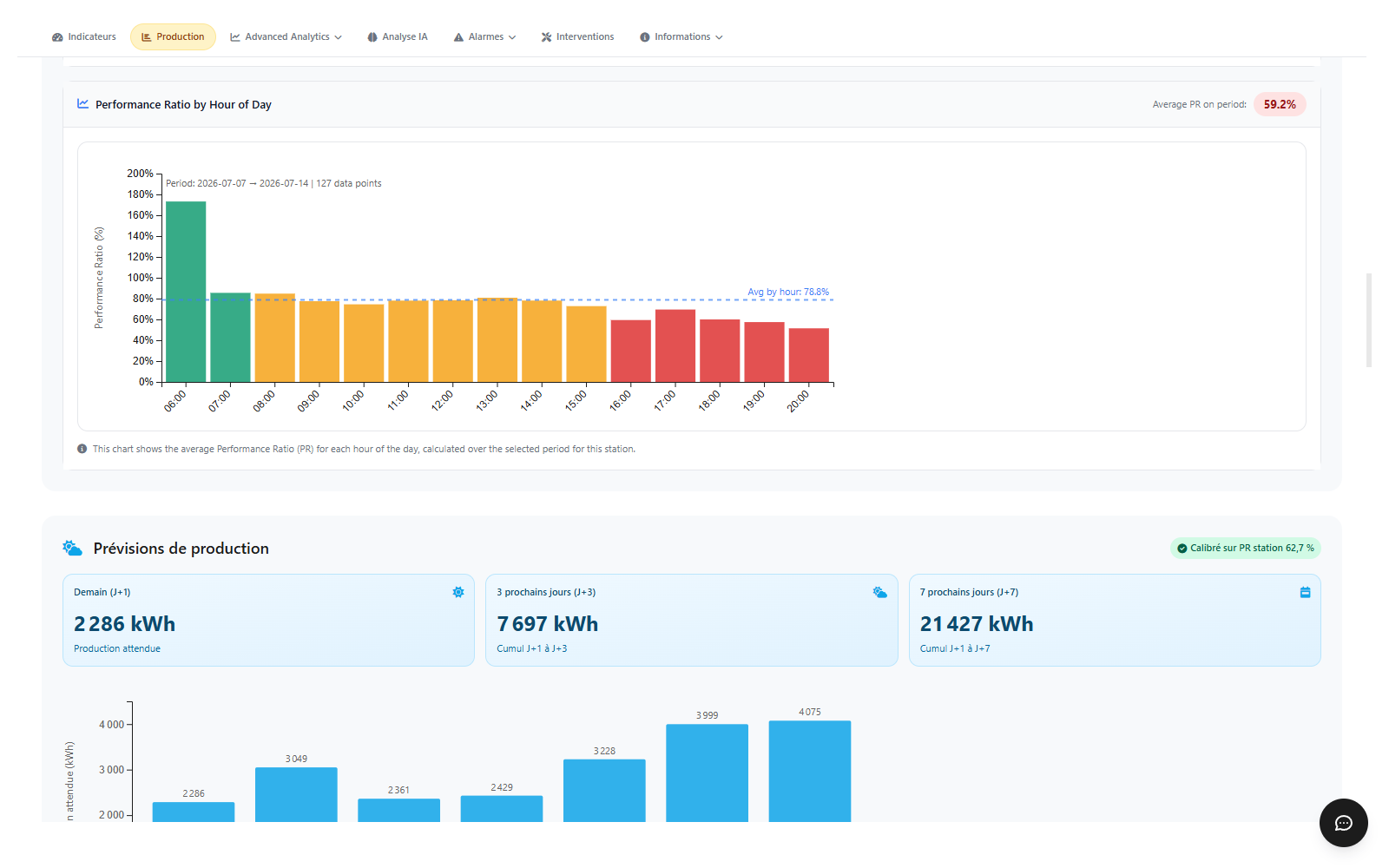Open the chat support bubble
The width and height of the screenshot is (1389, 868).
[x=1344, y=823]
